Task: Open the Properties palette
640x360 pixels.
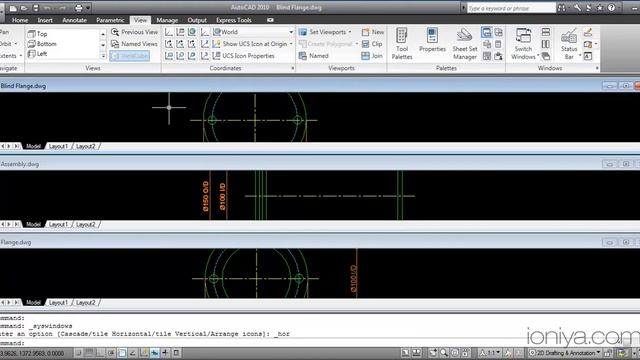Action: coord(432,40)
